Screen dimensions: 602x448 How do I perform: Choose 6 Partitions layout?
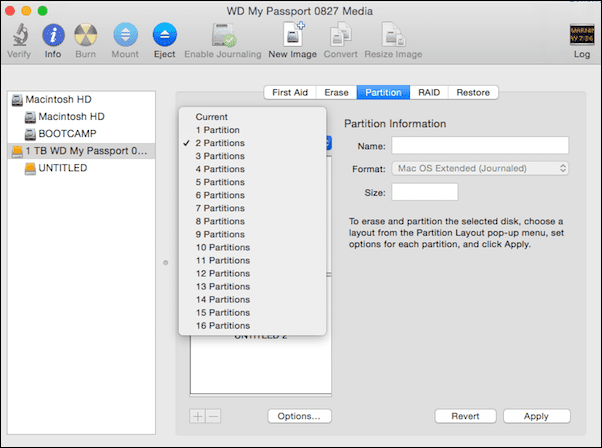[253, 195]
